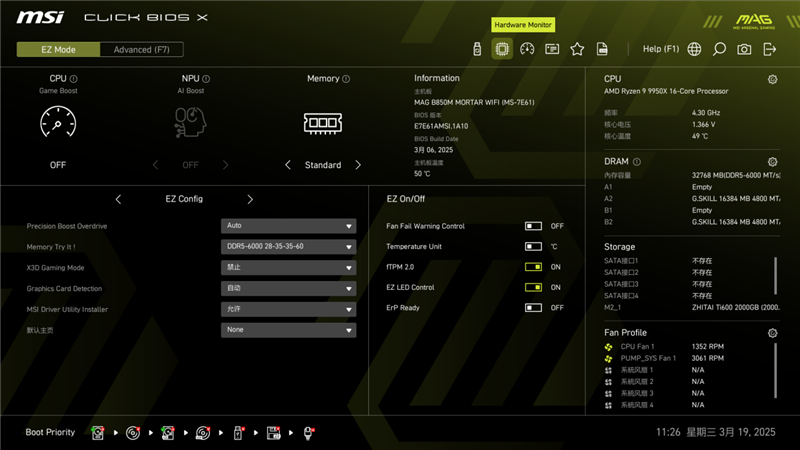Click MAG B850M MORTAR WIFI board name
Image resolution: width=800 pixels, height=450 pixels.
point(474,103)
